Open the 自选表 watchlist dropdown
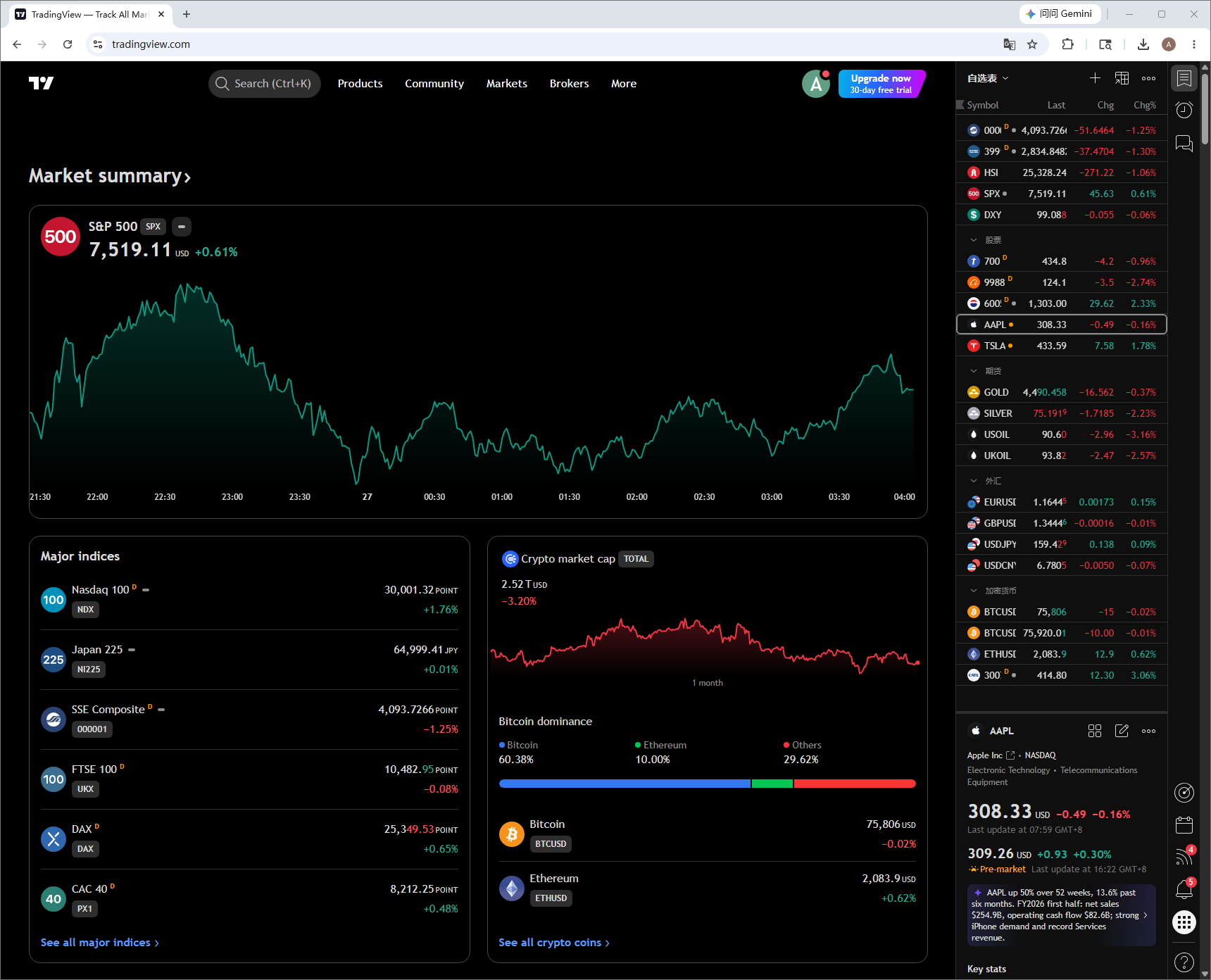 (988, 78)
